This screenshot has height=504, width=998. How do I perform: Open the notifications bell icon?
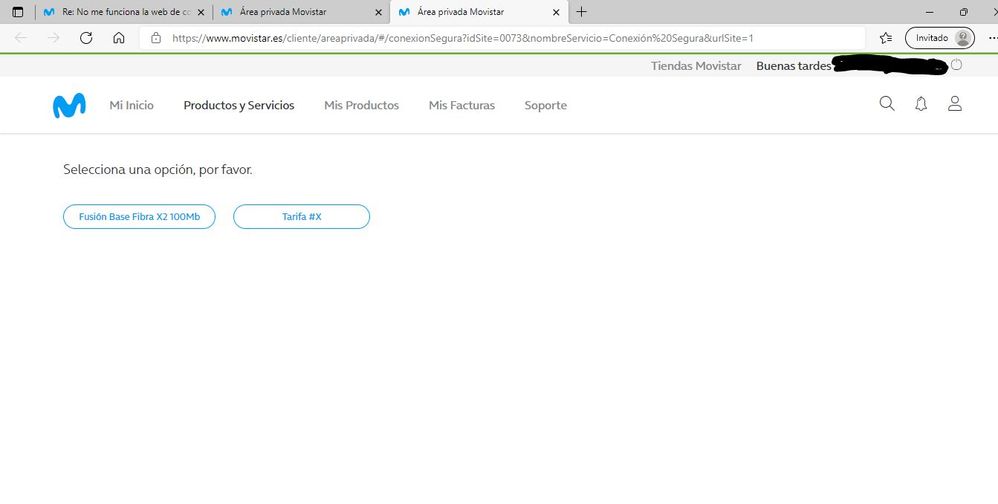pos(921,104)
